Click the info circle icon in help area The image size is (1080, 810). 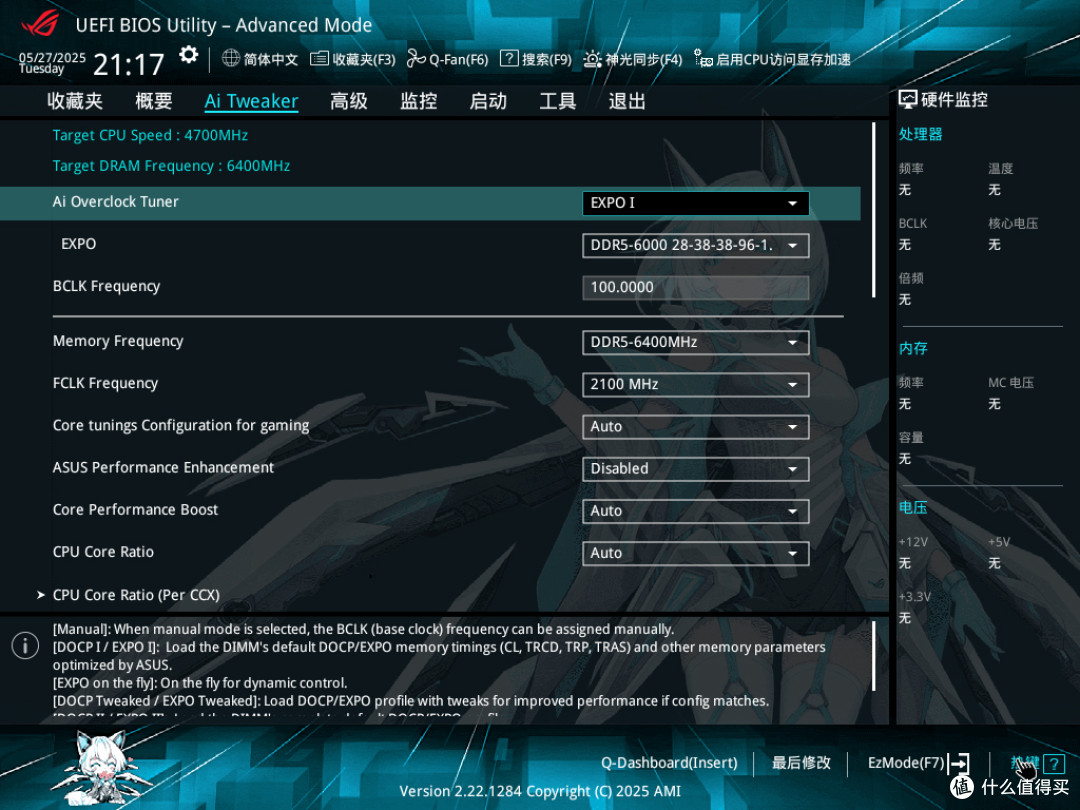coord(25,645)
